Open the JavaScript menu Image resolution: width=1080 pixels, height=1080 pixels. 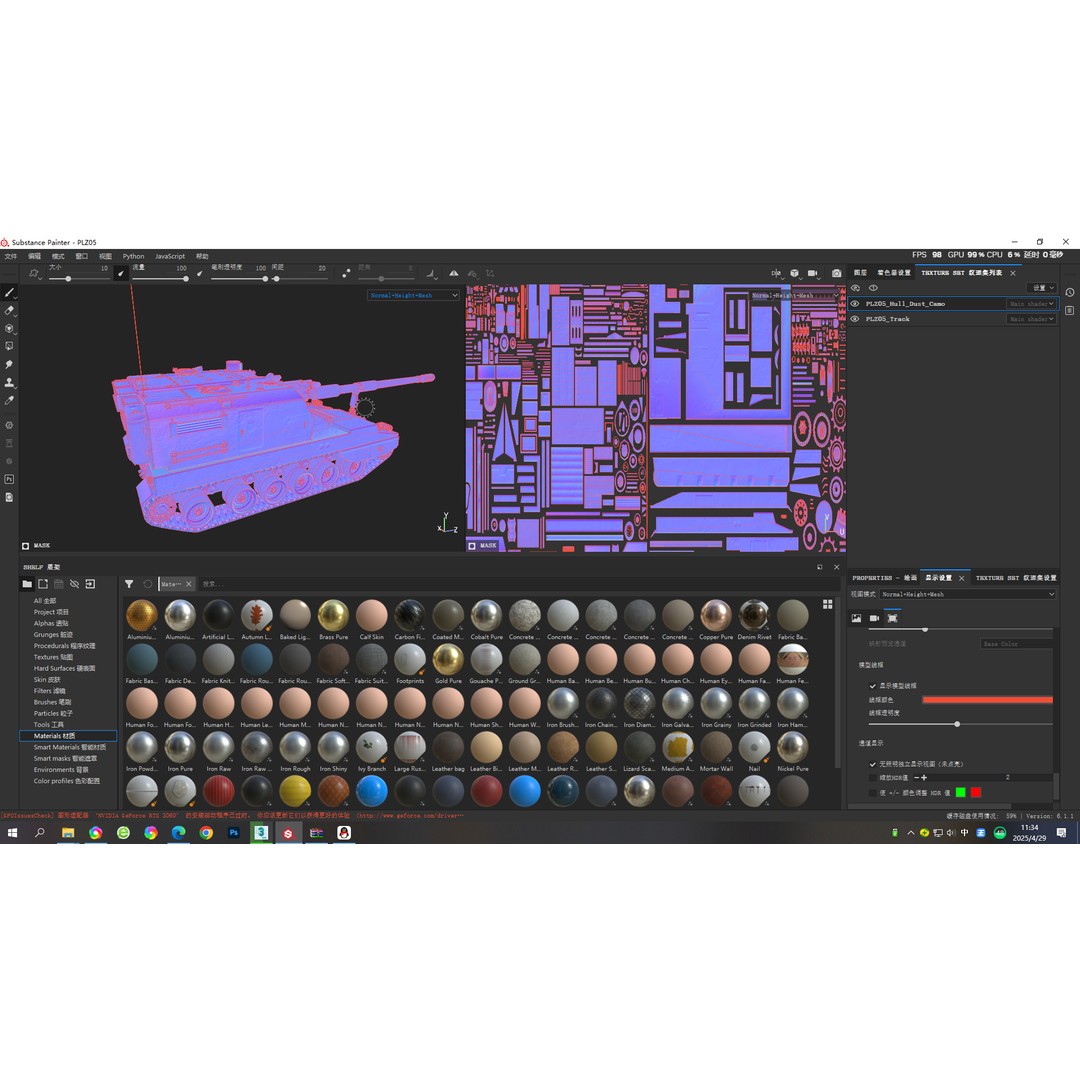169,256
